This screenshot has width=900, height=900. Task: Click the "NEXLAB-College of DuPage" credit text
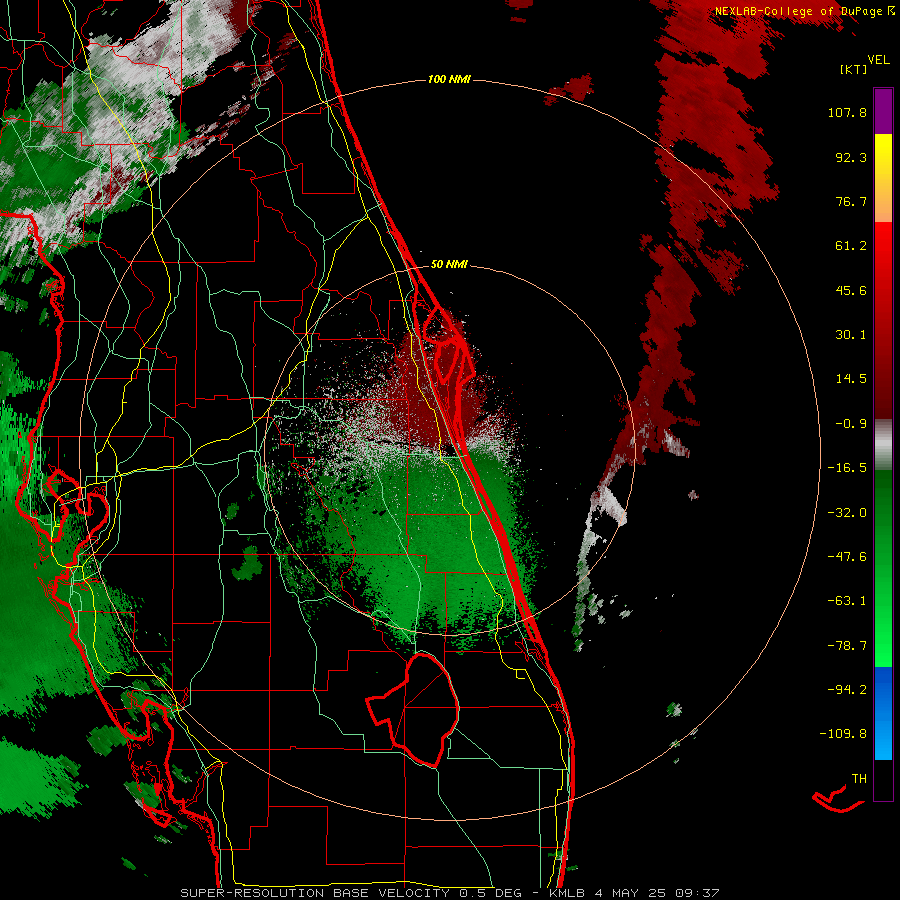click(800, 11)
